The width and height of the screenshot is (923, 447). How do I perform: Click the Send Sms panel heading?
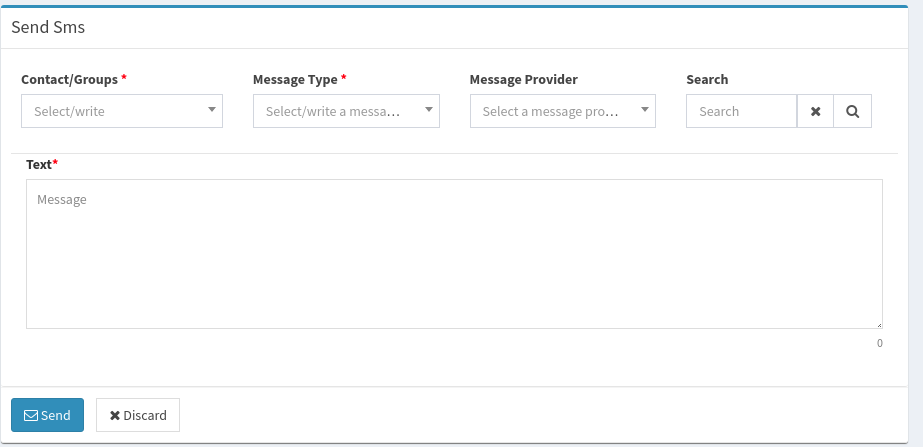click(x=48, y=27)
